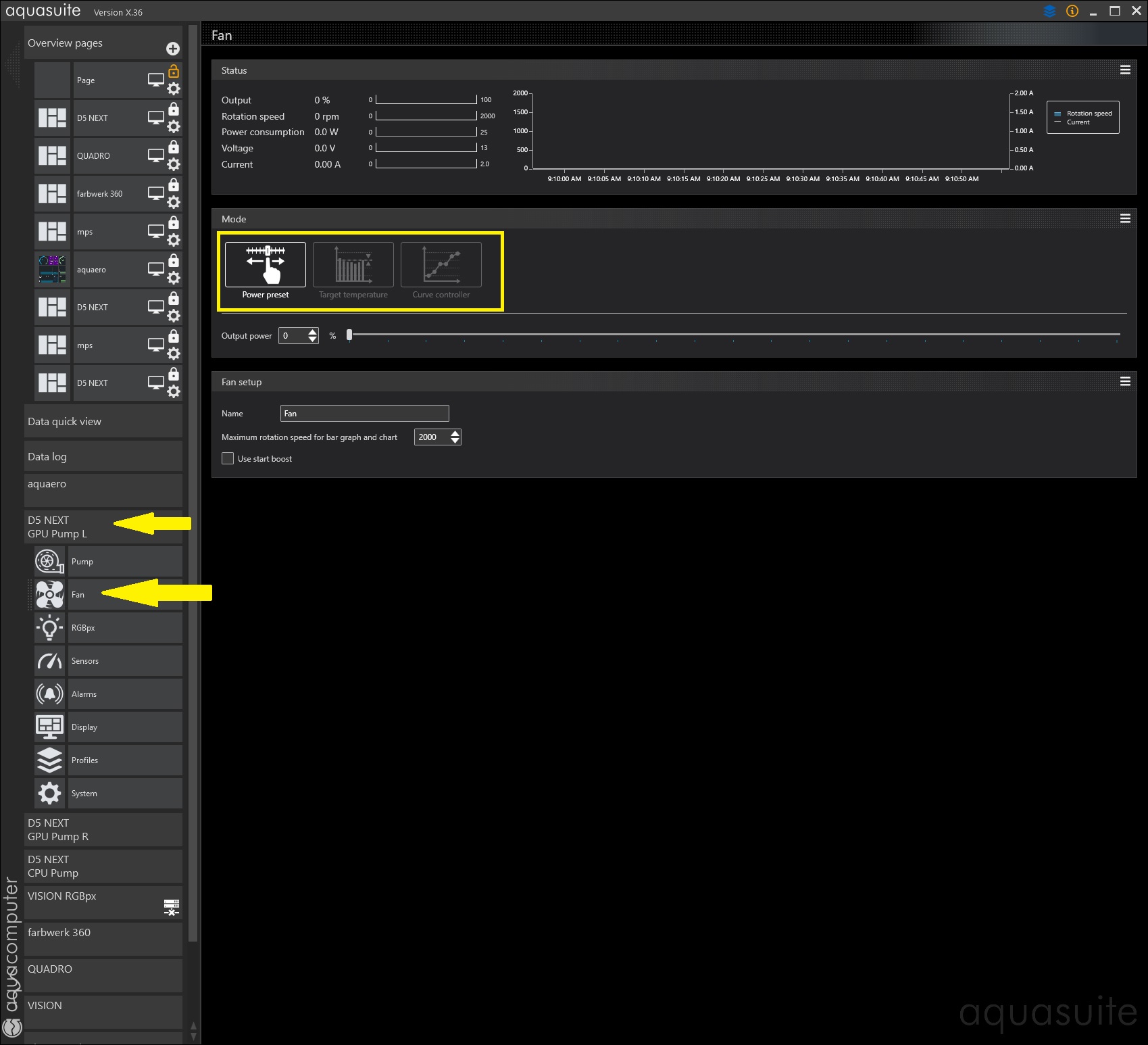This screenshot has height=1045, width=1148.
Task: Expand the Data log section
Action: 103,457
